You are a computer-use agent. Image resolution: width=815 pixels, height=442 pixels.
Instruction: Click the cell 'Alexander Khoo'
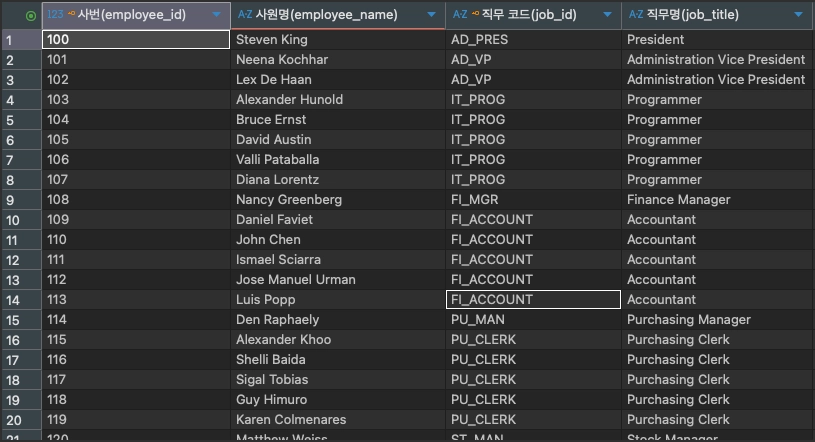(338, 340)
